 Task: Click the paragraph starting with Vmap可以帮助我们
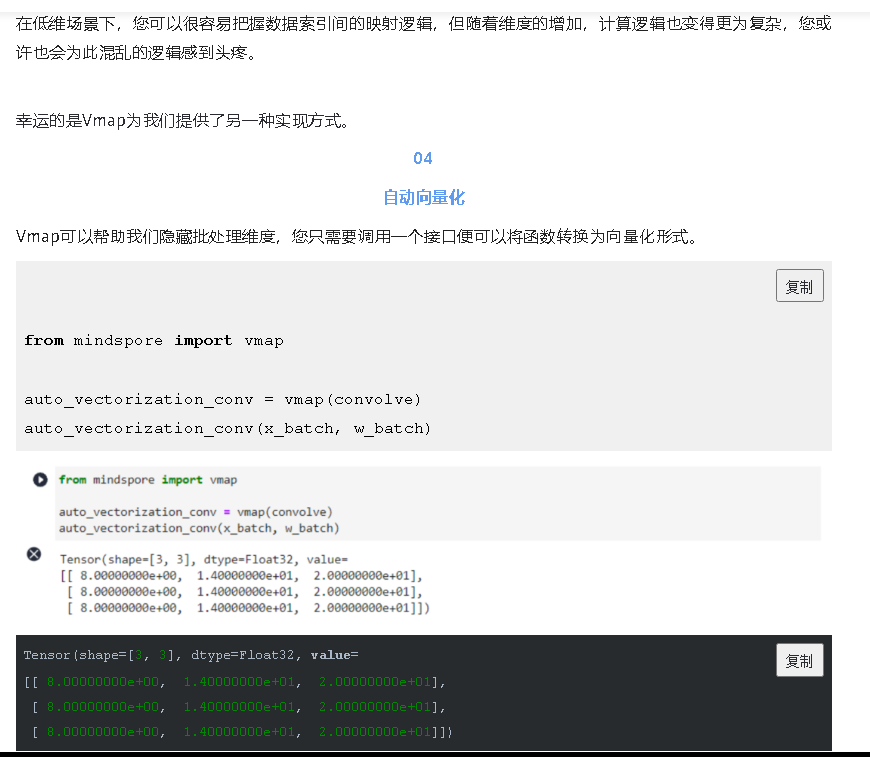(356, 237)
